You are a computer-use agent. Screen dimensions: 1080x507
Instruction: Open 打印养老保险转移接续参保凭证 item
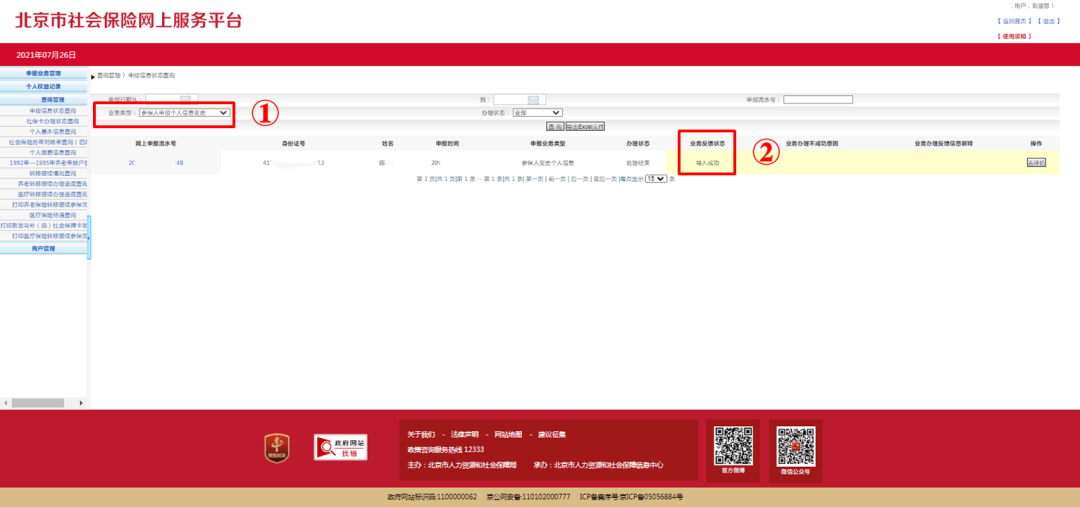point(51,205)
